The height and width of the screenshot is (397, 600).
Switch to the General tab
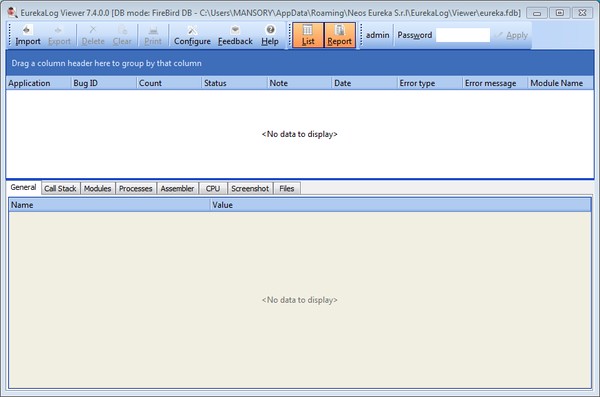pyautogui.click(x=23, y=188)
